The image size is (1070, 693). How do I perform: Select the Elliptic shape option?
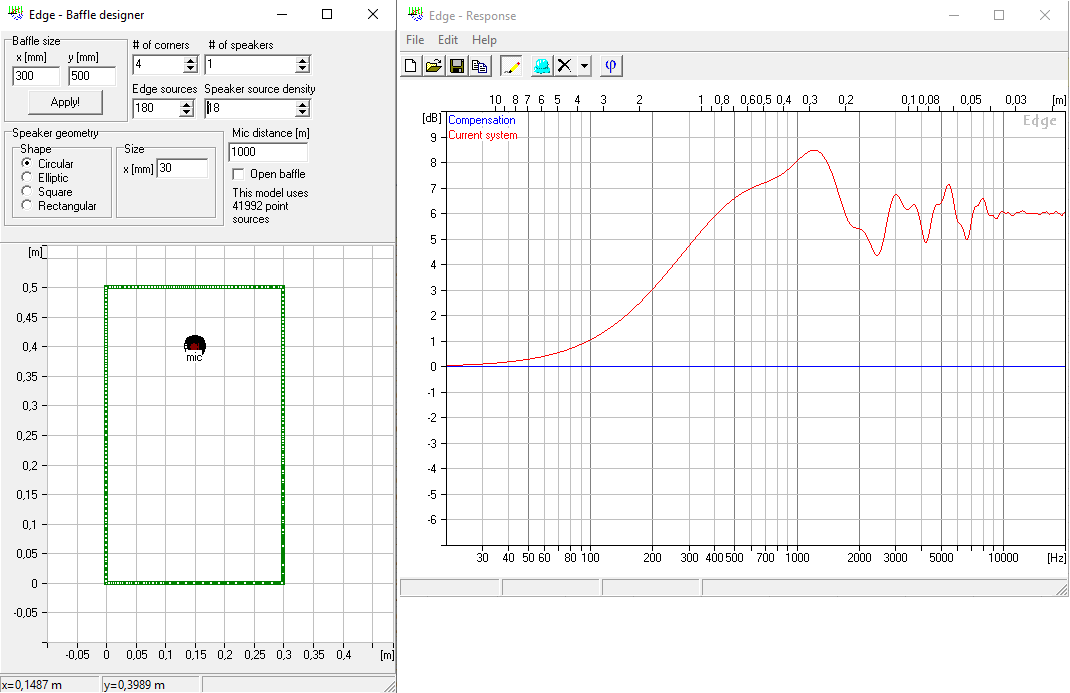click(x=27, y=177)
